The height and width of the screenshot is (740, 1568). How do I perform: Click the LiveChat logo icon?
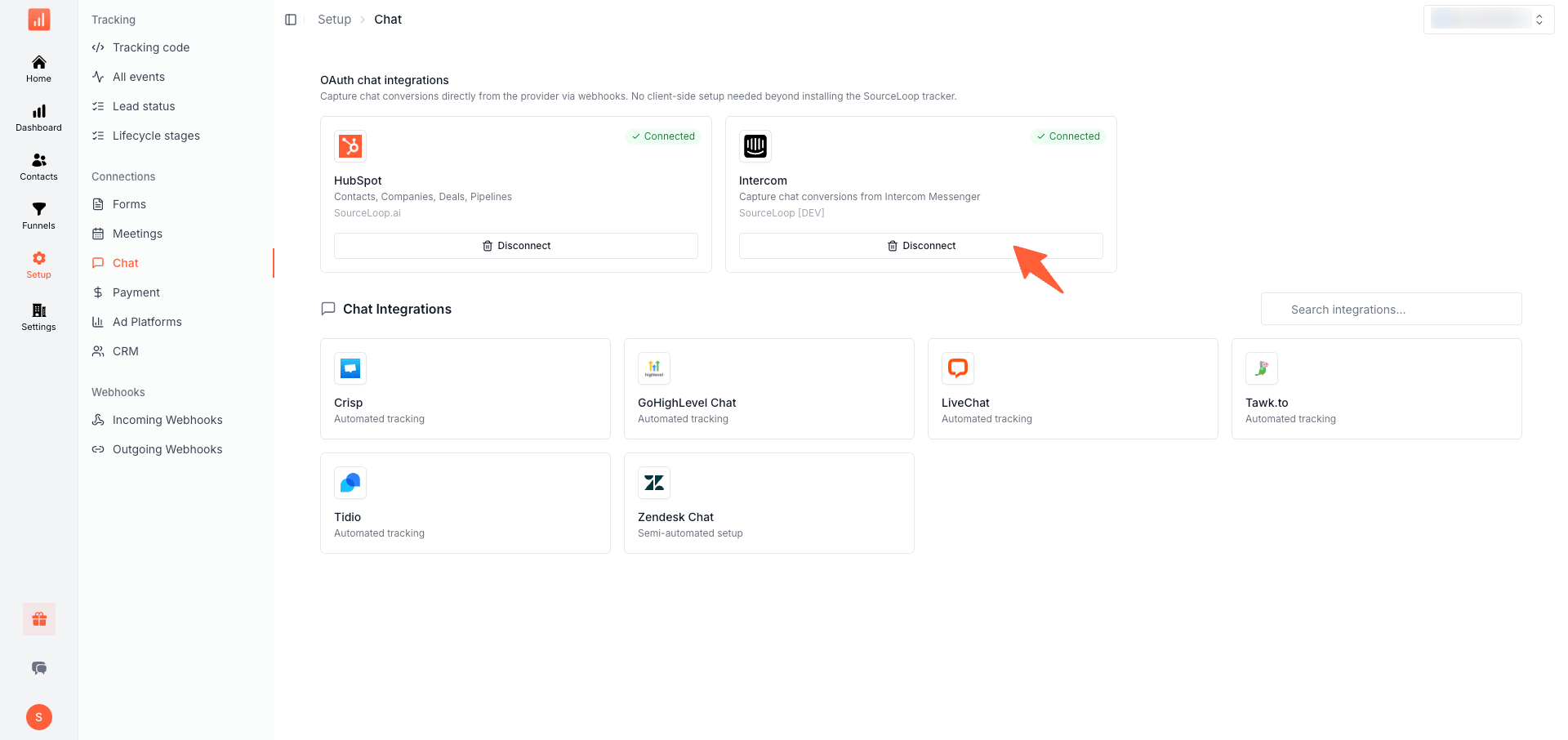click(958, 368)
